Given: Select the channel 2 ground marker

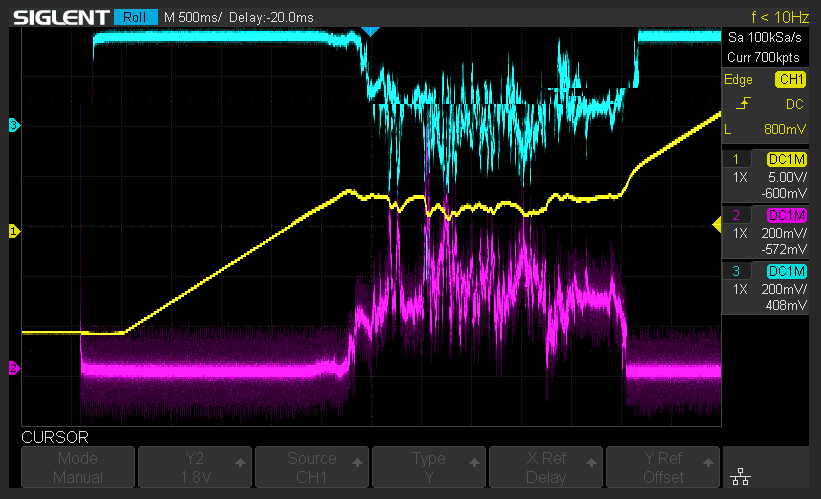Looking at the screenshot, I should point(14,368).
